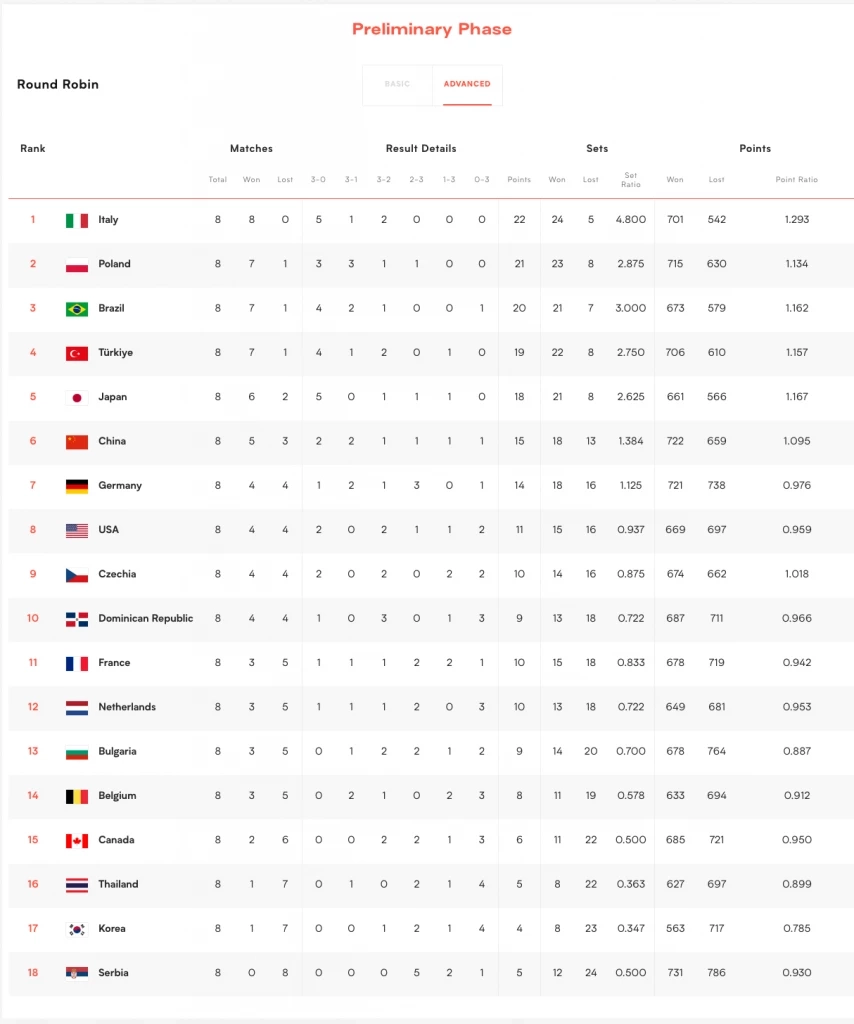Open the Poland team link

pos(114,264)
